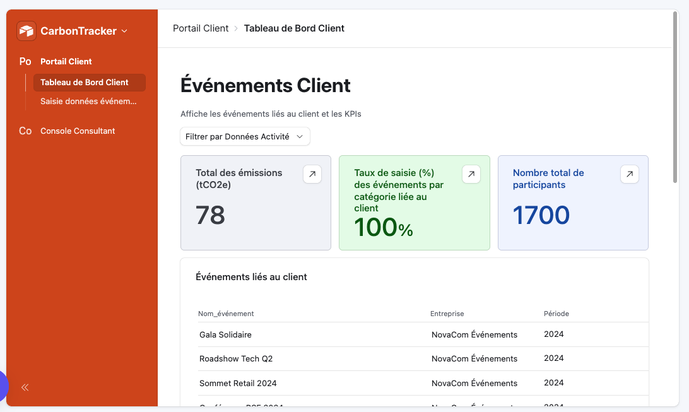Click the Période column header
Screen dimensions: 689x412
coord(557,313)
